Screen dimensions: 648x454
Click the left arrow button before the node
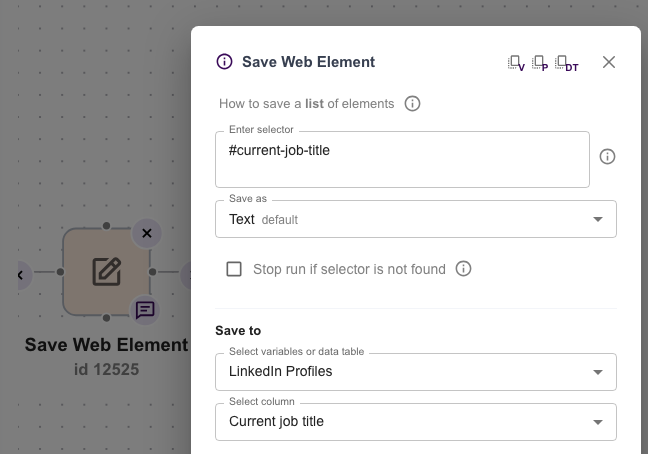(20, 274)
